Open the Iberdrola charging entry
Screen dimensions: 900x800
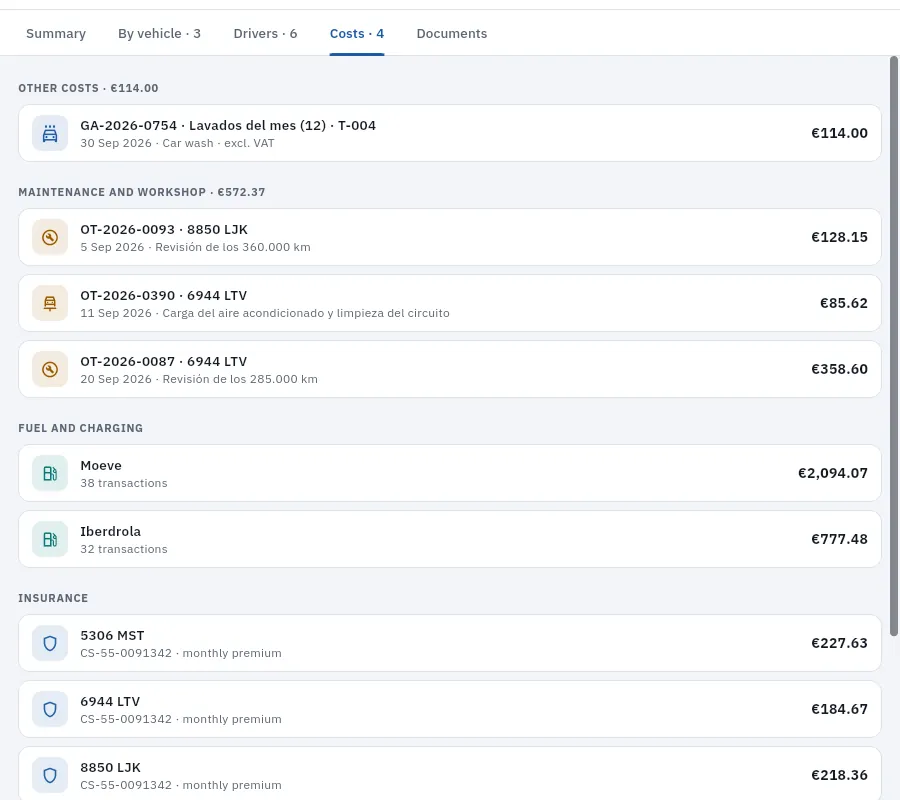[x=449, y=539]
